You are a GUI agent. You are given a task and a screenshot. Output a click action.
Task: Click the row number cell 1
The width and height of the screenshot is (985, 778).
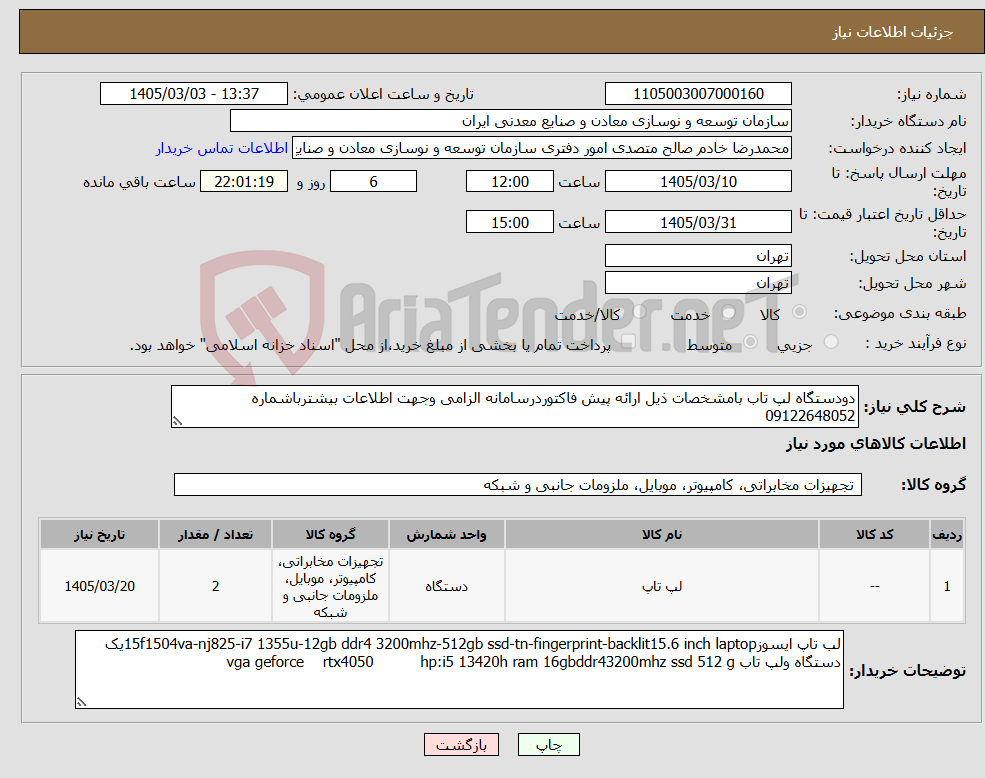(947, 586)
